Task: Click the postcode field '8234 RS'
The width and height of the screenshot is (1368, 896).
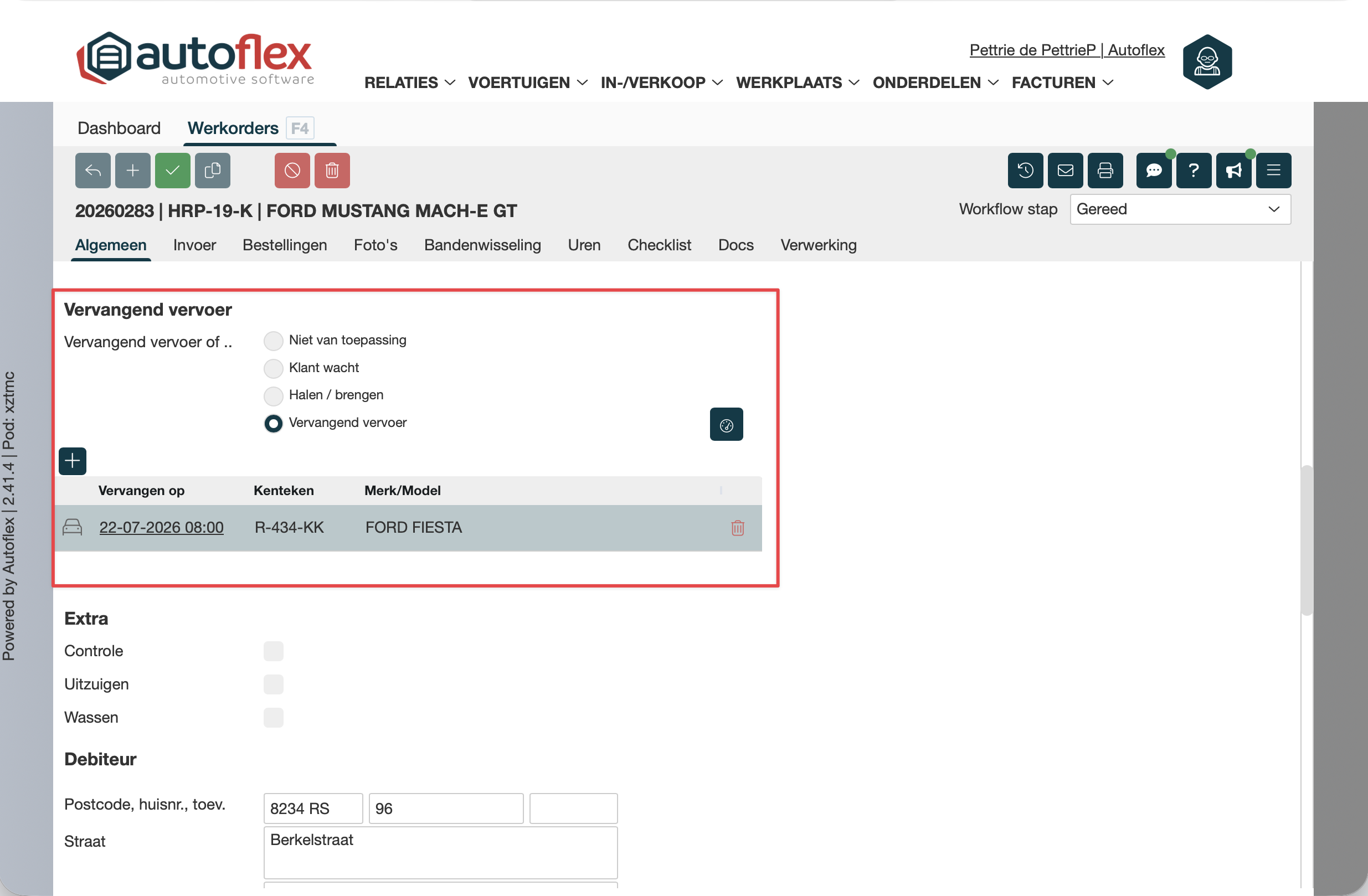Action: click(313, 808)
